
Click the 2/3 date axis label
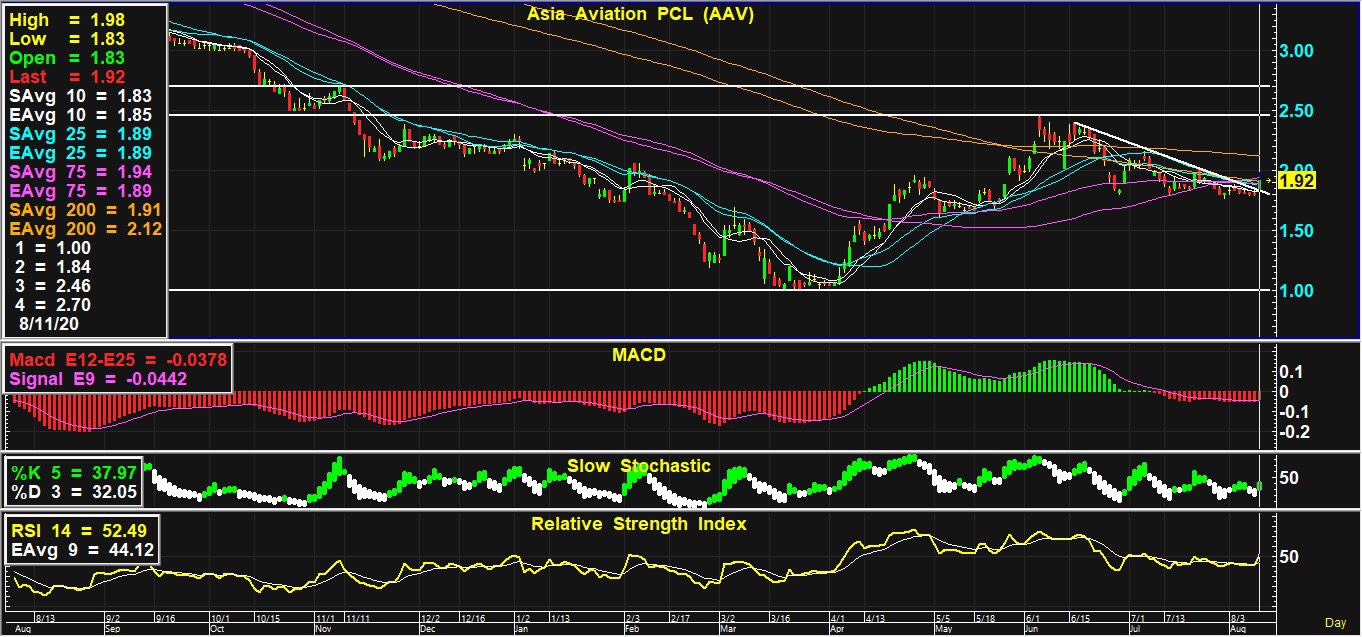pos(632,620)
